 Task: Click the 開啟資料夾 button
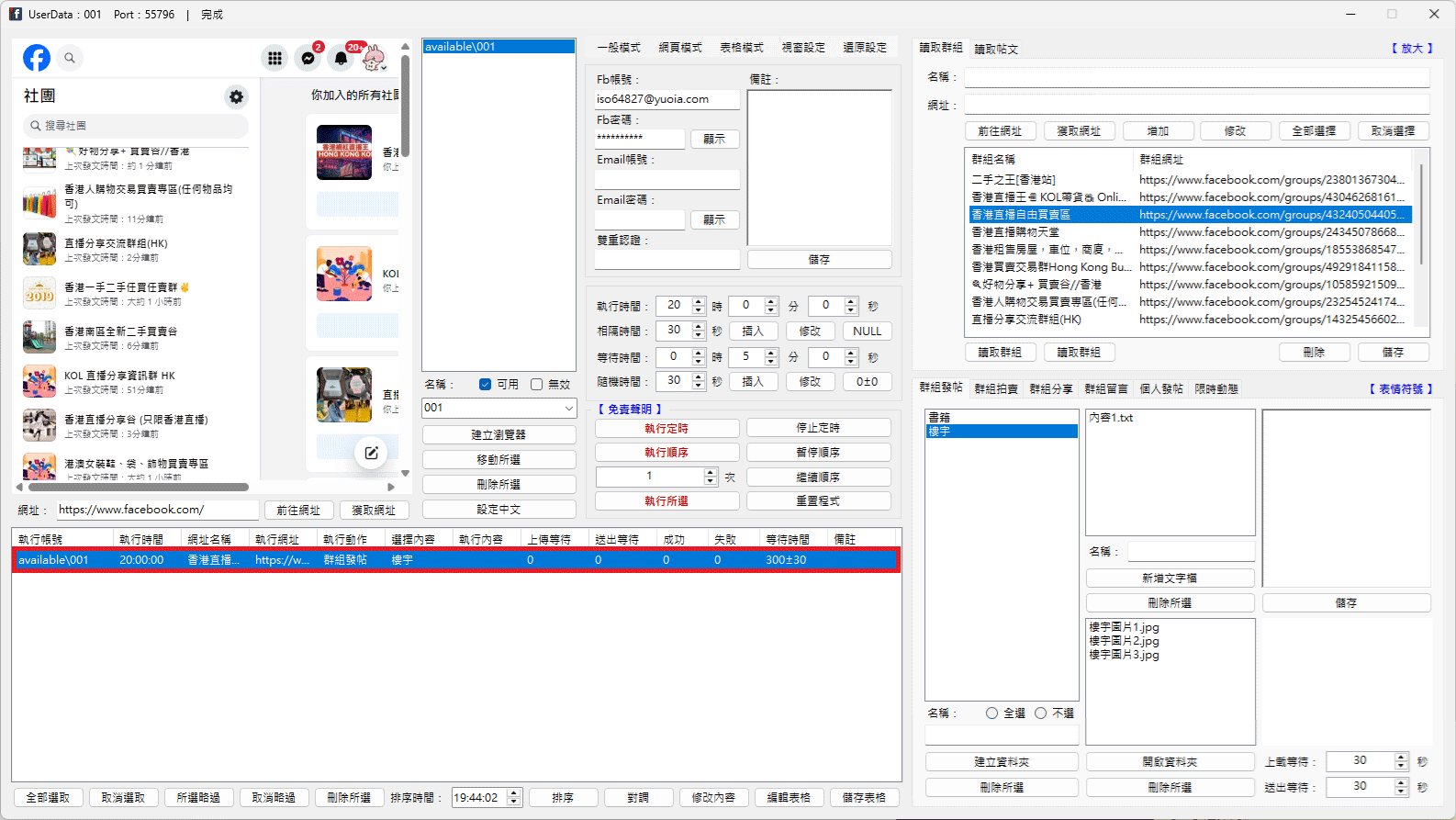(x=1170, y=761)
